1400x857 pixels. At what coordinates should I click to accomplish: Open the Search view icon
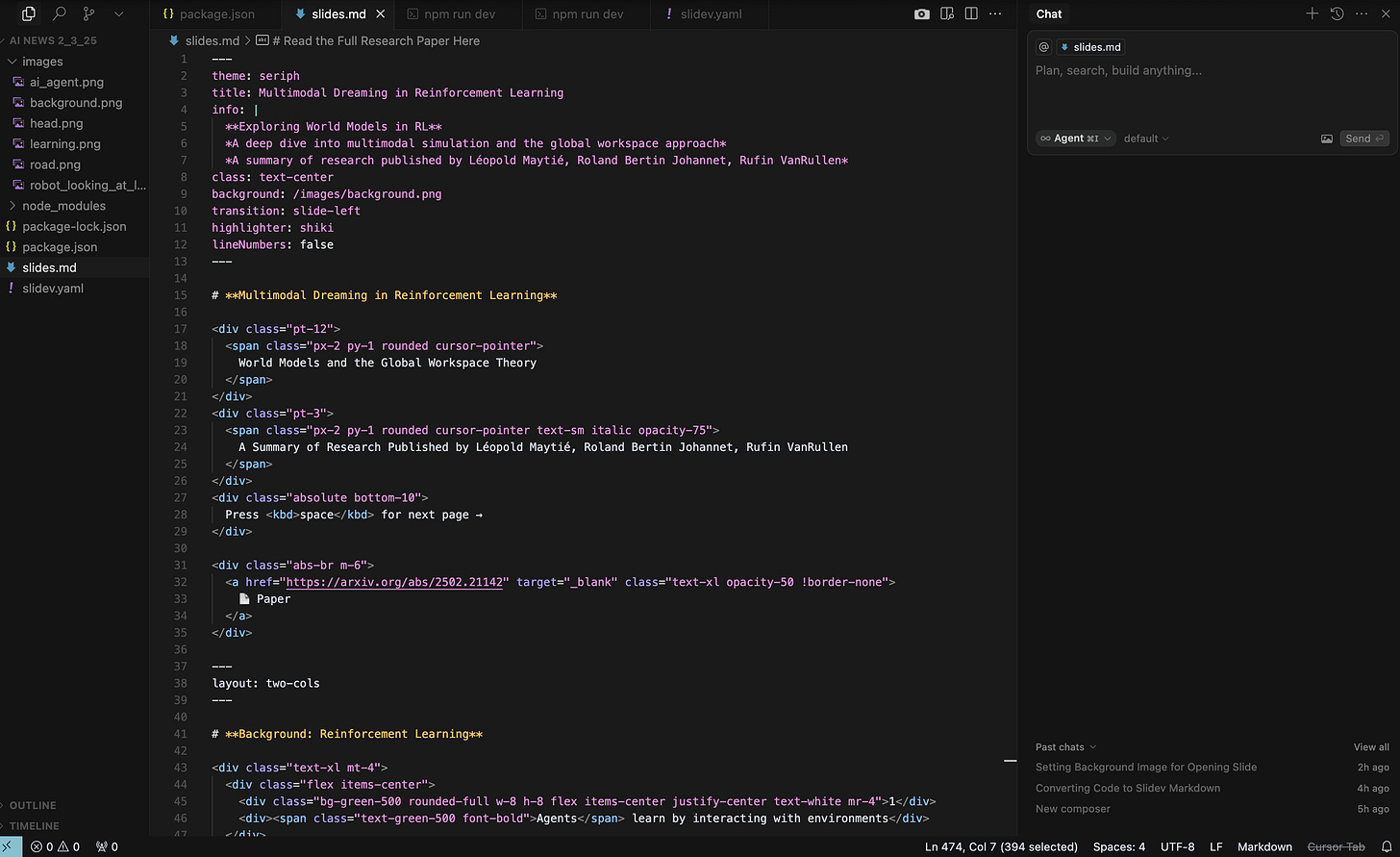pos(60,14)
